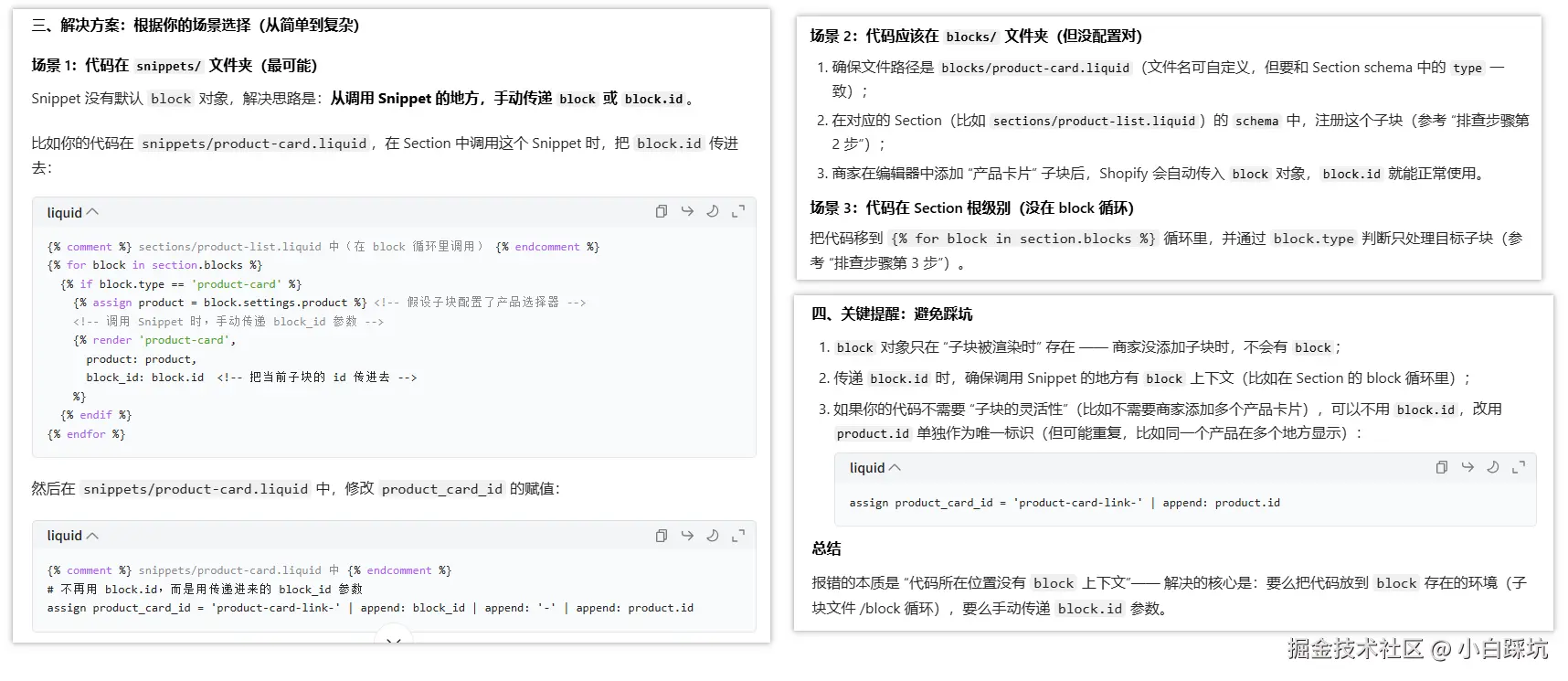The height and width of the screenshot is (681, 1568).
Task: Click code assign ending with append: product.id in 关键提醒
Action: (x=1065, y=503)
